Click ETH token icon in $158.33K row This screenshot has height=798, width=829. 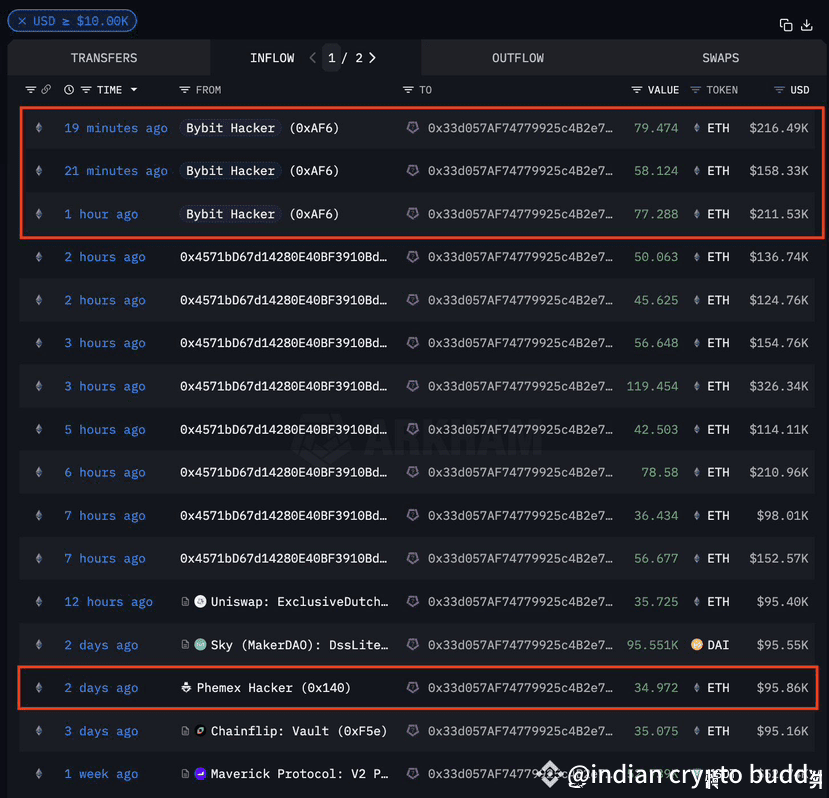pos(696,171)
